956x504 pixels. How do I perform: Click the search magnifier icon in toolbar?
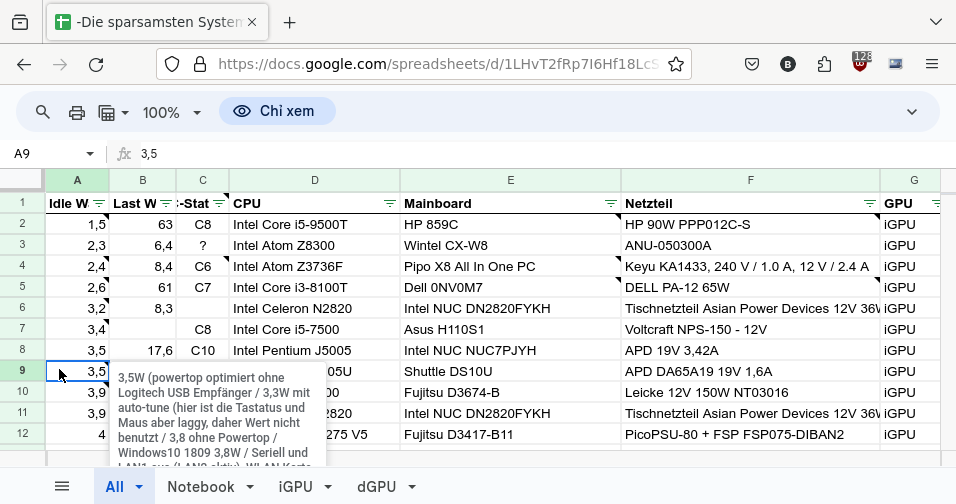pyautogui.click(x=43, y=112)
